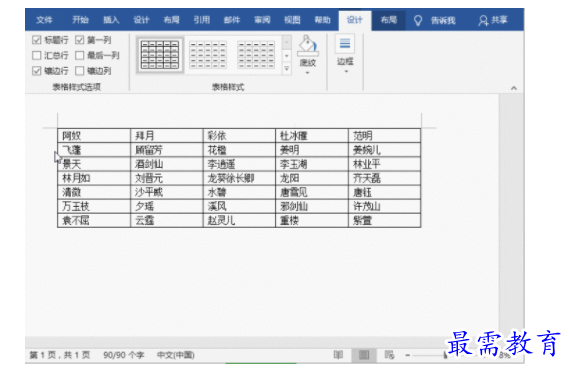
Task: Enable the 镶边列 checkbox
Action: click(x=80, y=70)
